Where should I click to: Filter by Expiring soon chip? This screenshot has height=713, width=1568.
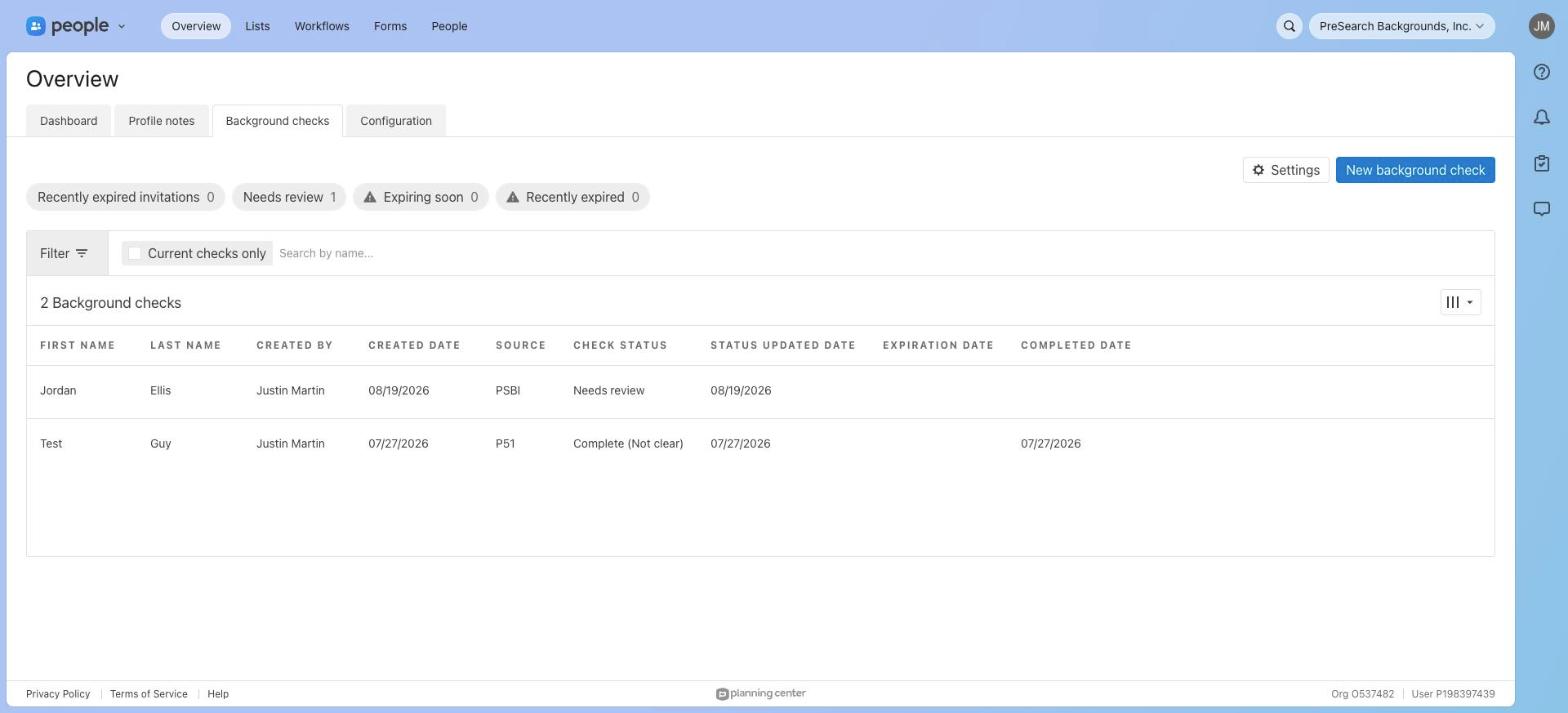point(420,197)
